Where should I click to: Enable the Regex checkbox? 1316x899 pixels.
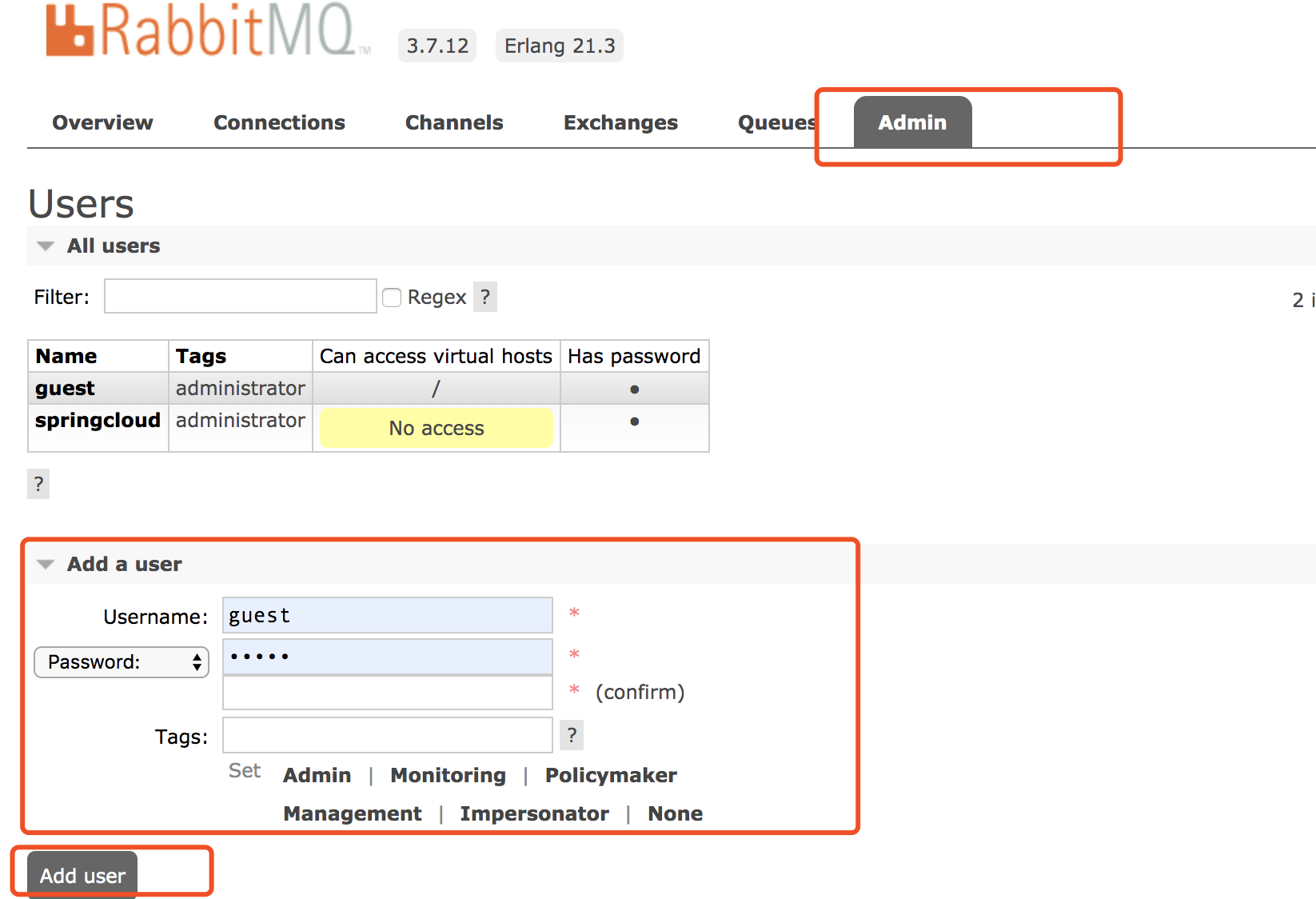(x=392, y=297)
